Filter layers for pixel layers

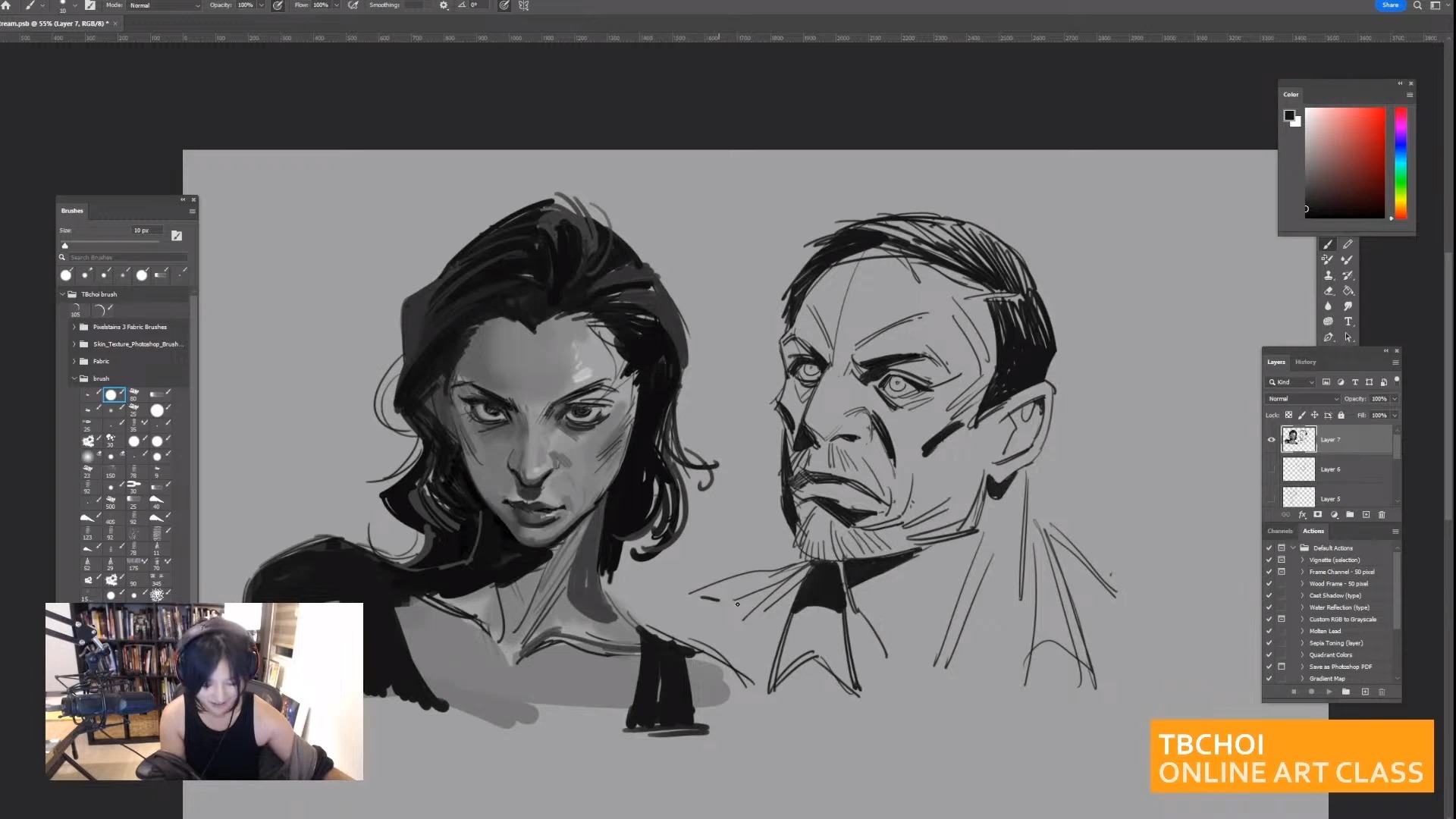(x=1326, y=382)
